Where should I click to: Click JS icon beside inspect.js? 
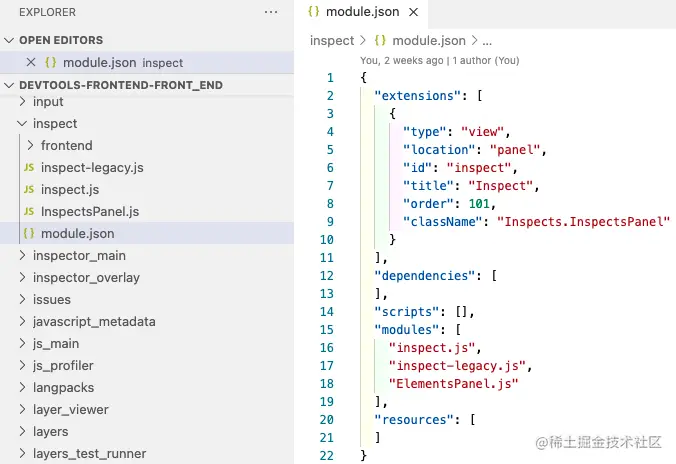point(29,189)
